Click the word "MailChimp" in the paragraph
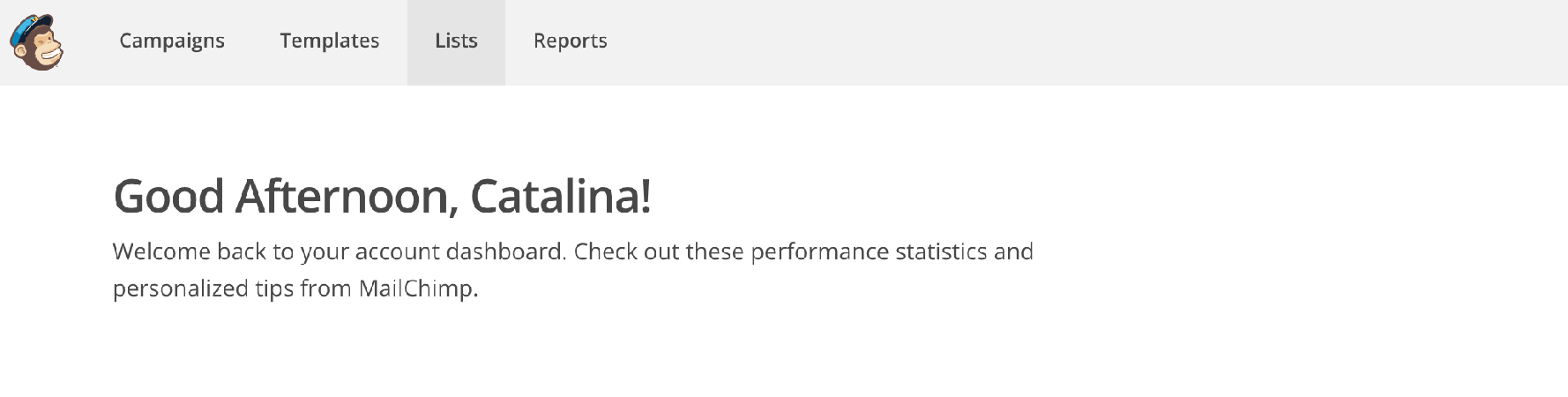 click(x=414, y=289)
